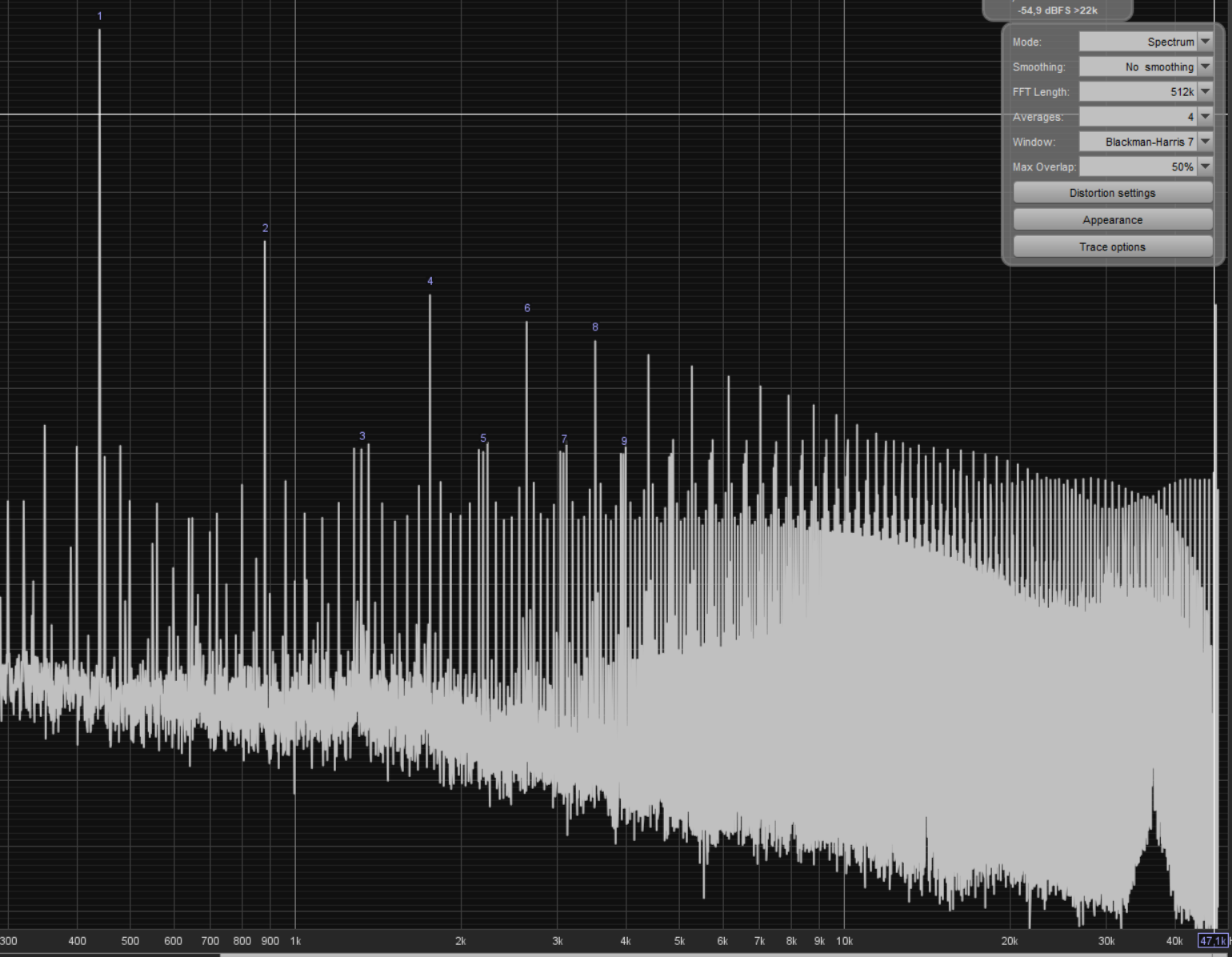Open the FFT Length dropdown showing 512k

click(1146, 92)
